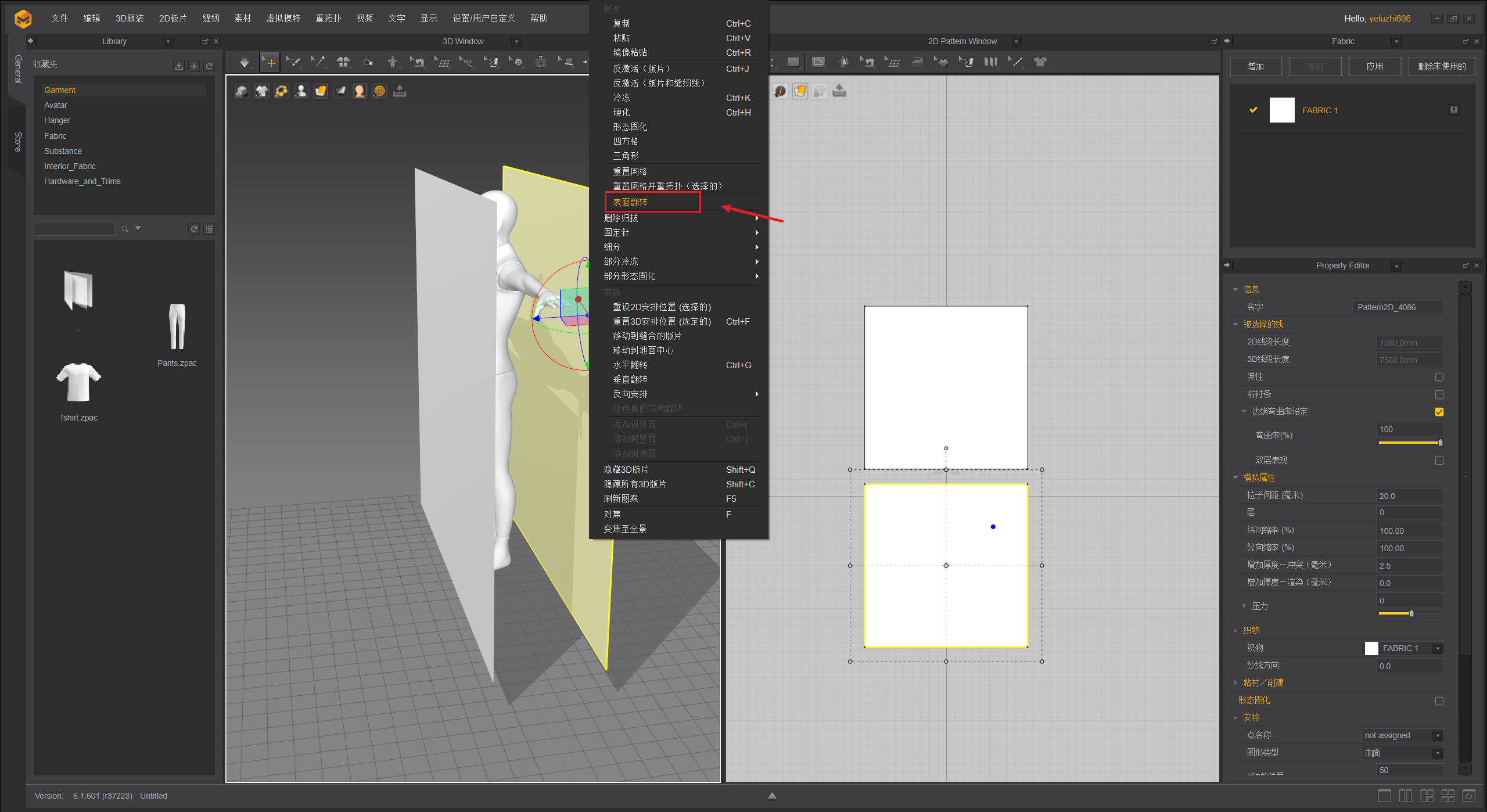Open the 织物 FABRIC 1 dropdown
1487x812 pixels.
pos(1438,648)
